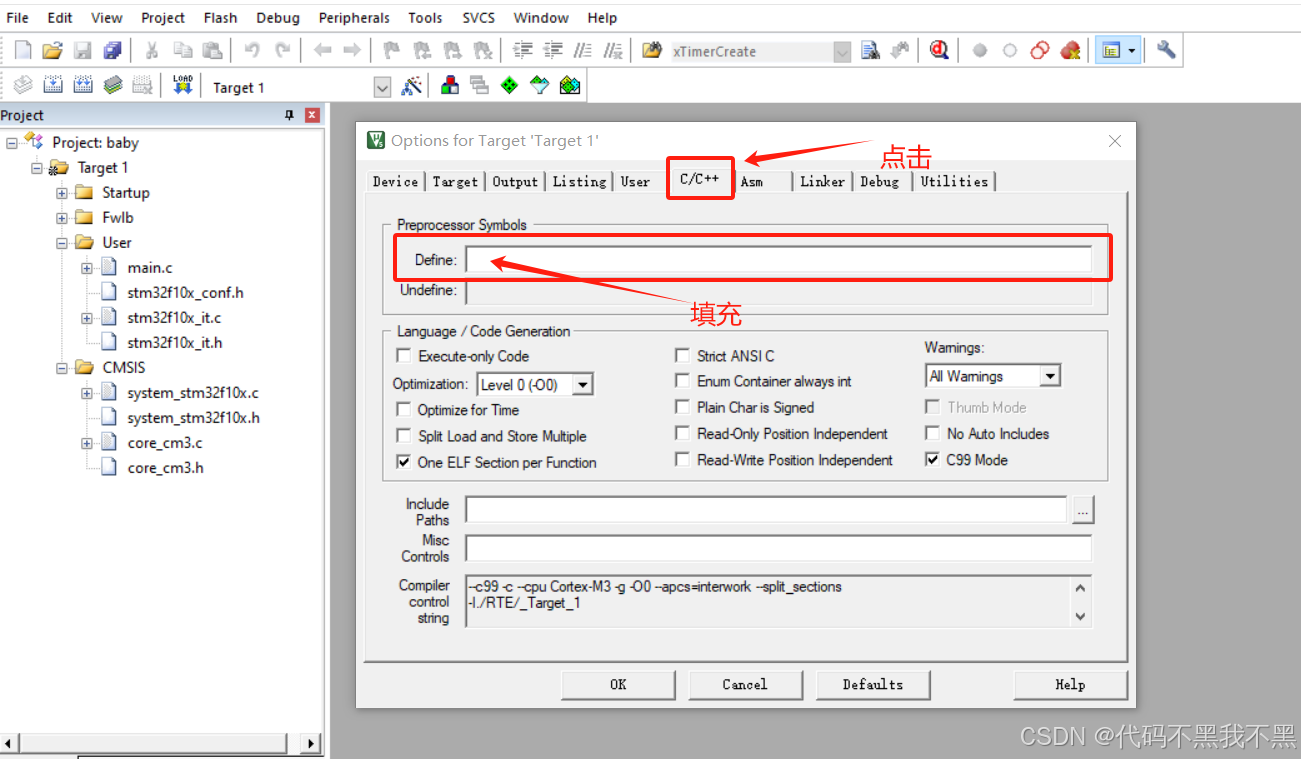Viewport: 1301px width, 759px height.
Task: Launch the Pack Installer icon
Action: pos(570,86)
